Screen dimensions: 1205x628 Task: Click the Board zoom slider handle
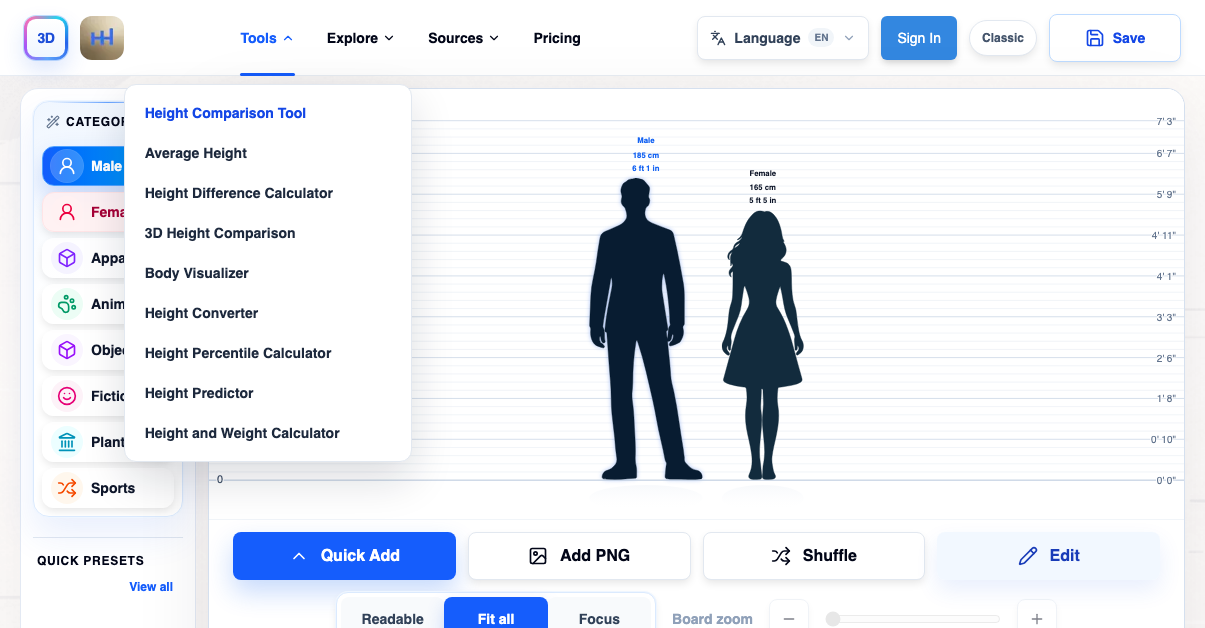(x=833, y=619)
